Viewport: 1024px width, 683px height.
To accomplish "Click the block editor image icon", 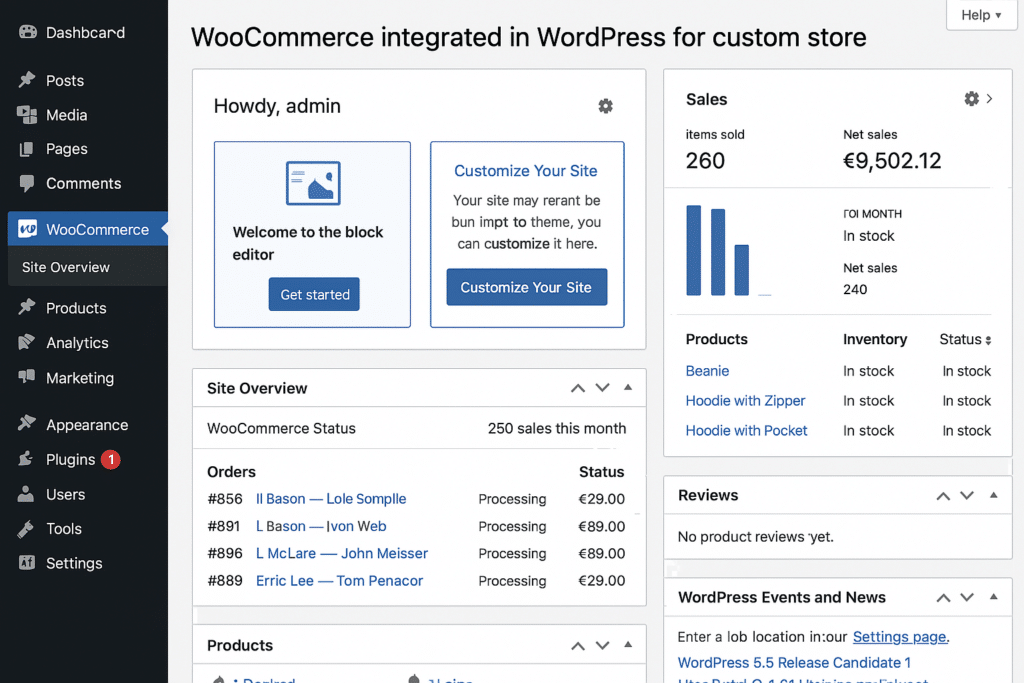I will pyautogui.click(x=313, y=183).
